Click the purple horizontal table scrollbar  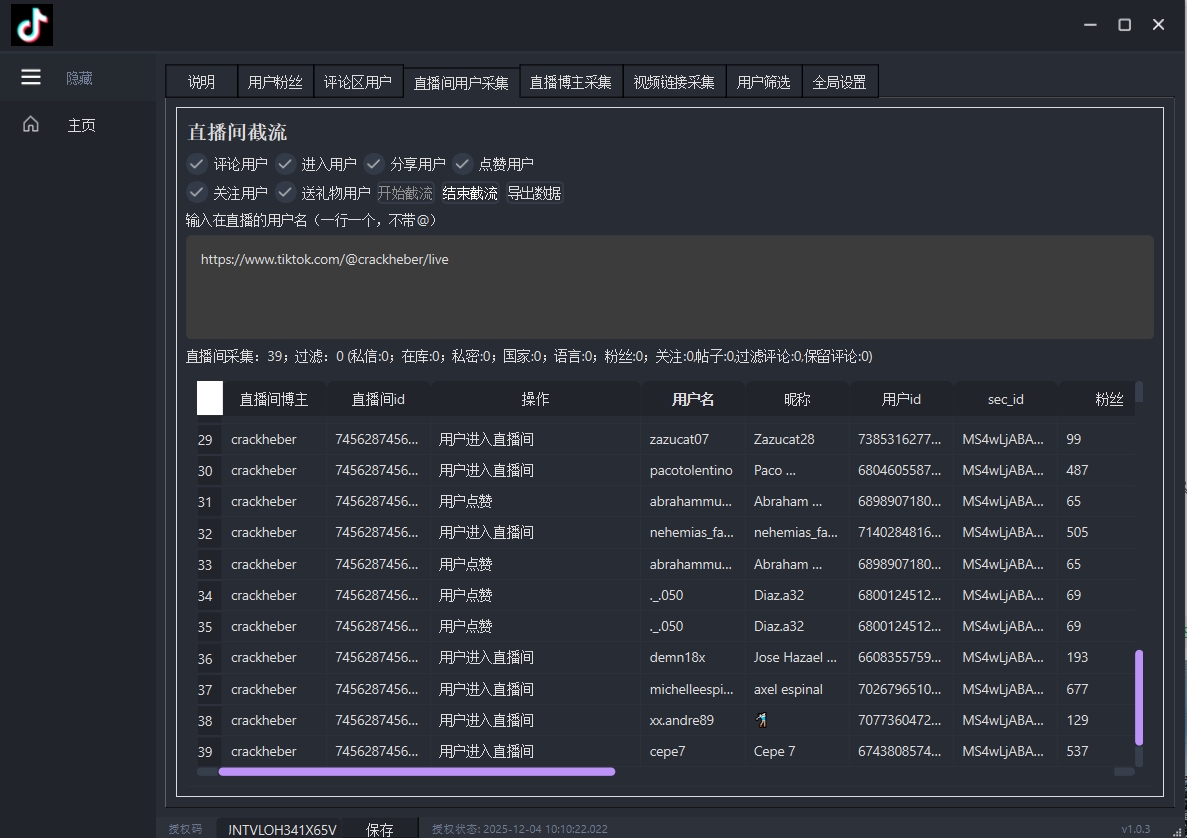click(416, 771)
